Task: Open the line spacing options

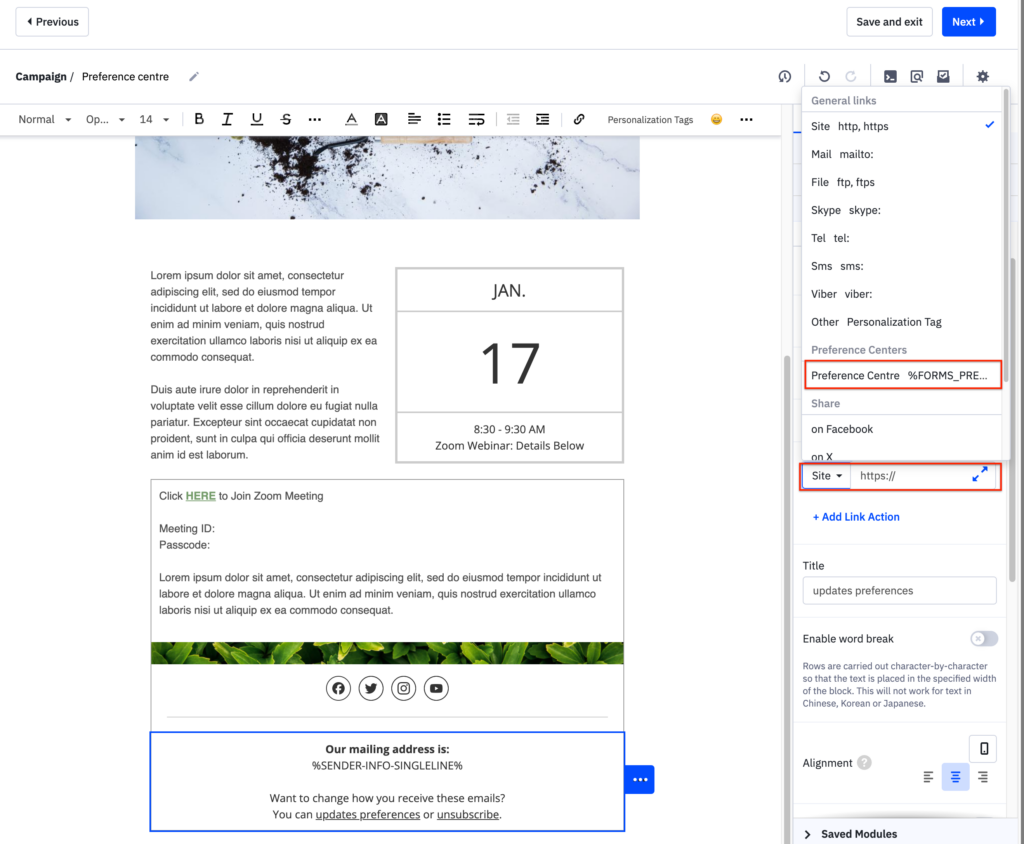Action: (x=476, y=119)
